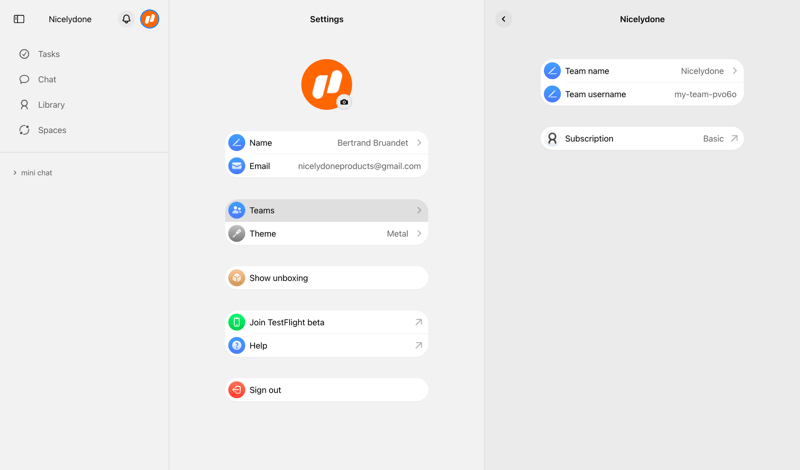Click the camera icon on profile picture
This screenshot has width=800, height=470.
click(344, 102)
